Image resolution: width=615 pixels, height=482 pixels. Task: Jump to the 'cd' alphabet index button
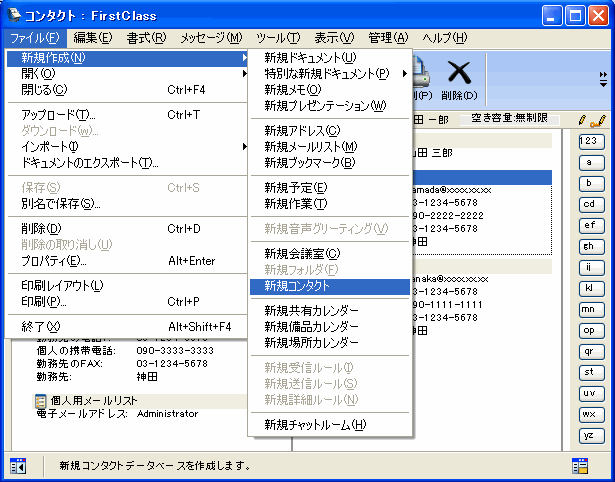point(590,204)
